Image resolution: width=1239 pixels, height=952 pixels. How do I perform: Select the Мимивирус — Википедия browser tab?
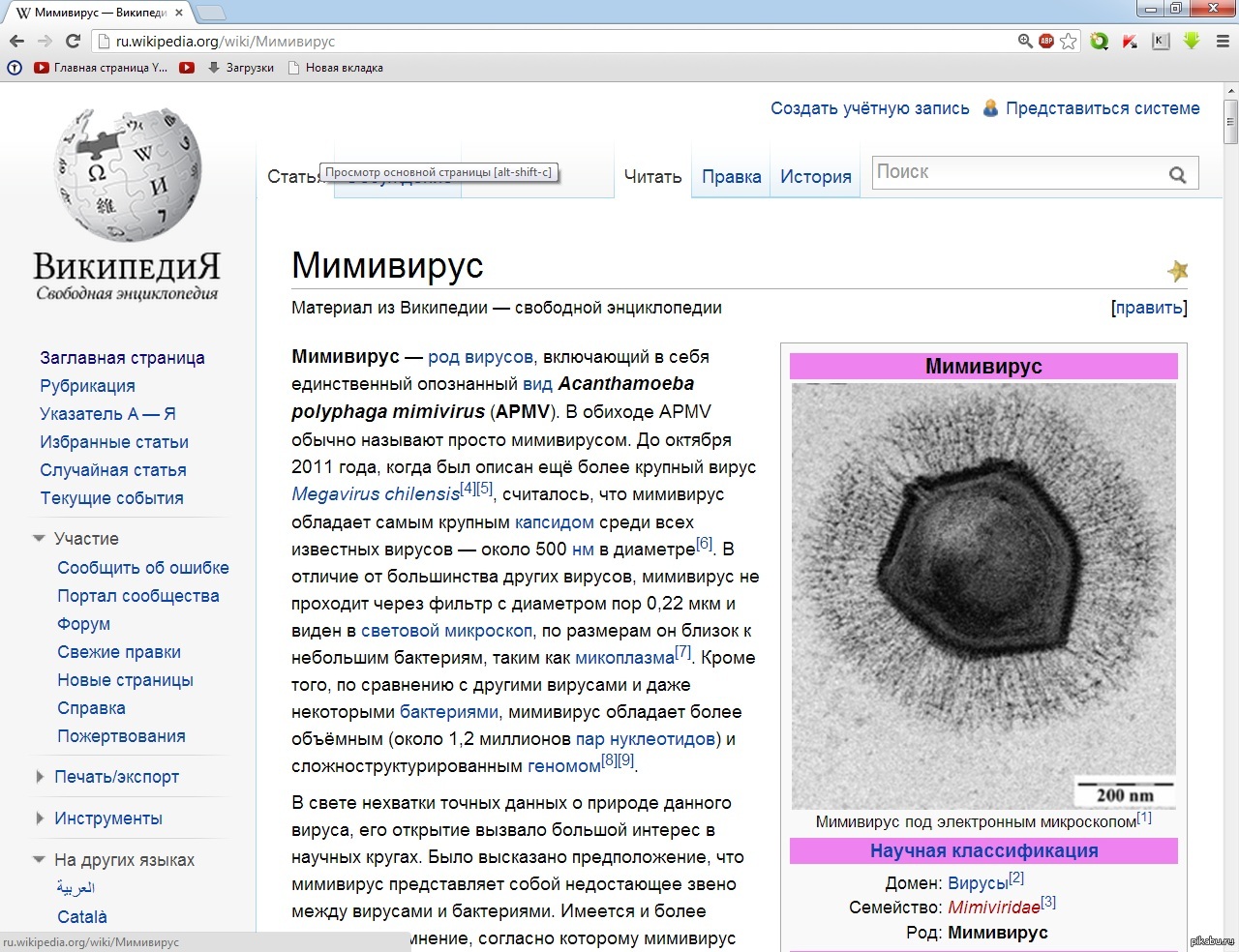(x=99, y=13)
